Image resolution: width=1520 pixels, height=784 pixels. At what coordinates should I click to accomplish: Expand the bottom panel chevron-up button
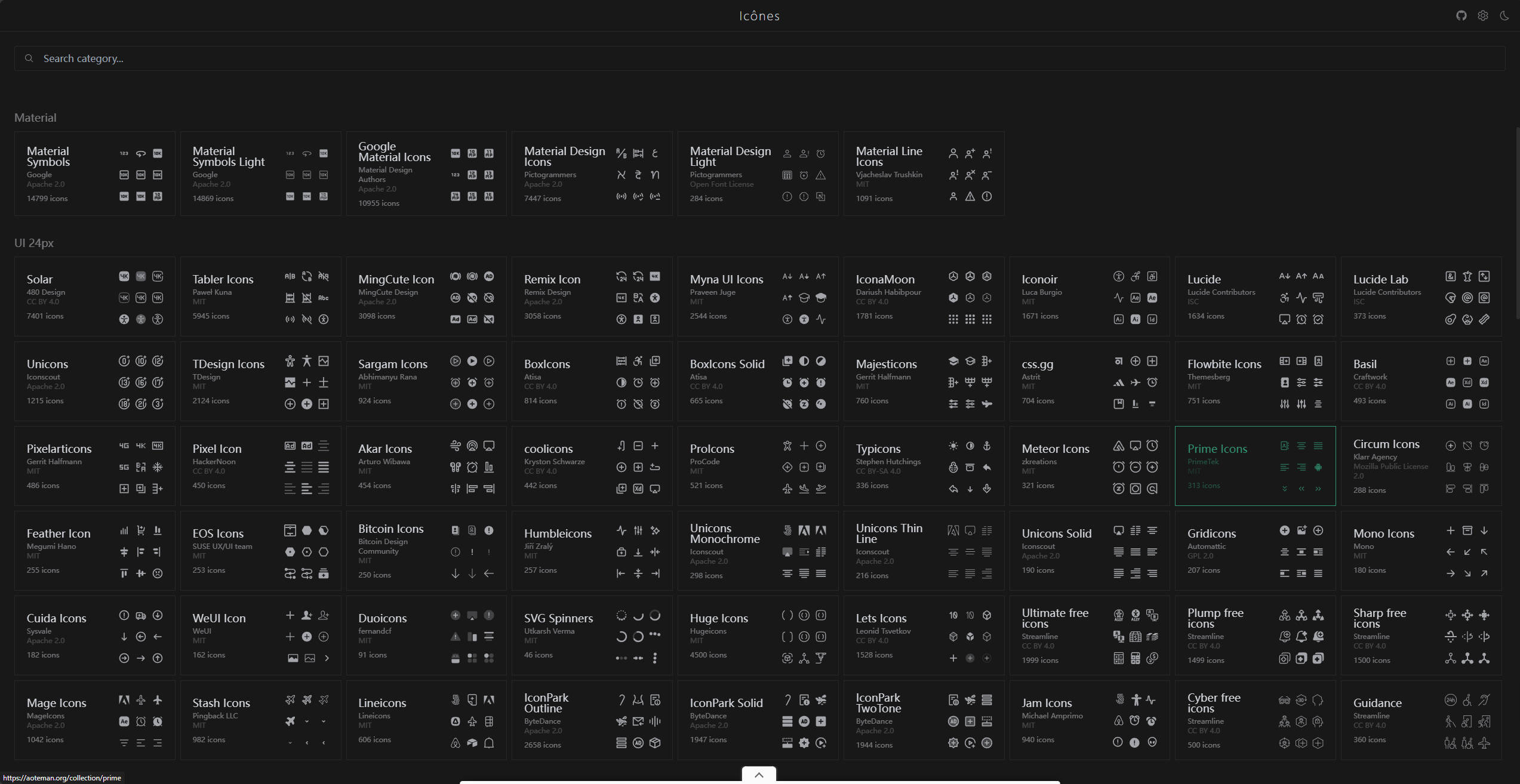[x=759, y=774]
